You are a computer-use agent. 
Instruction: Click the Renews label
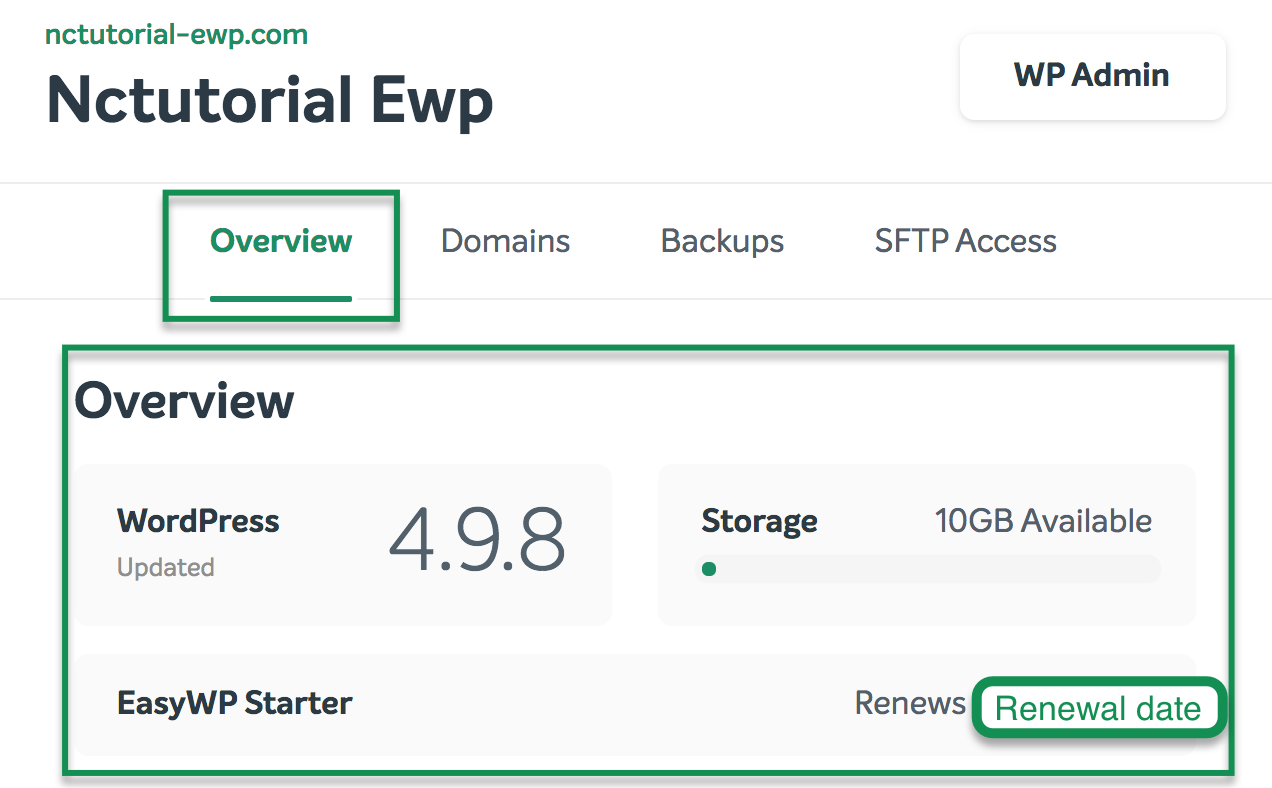click(910, 703)
